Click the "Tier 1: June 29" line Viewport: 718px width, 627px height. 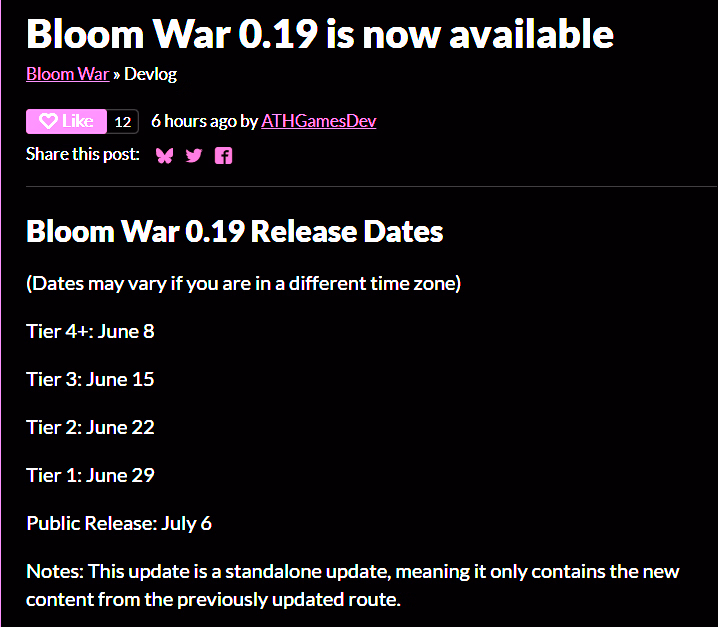coord(90,475)
